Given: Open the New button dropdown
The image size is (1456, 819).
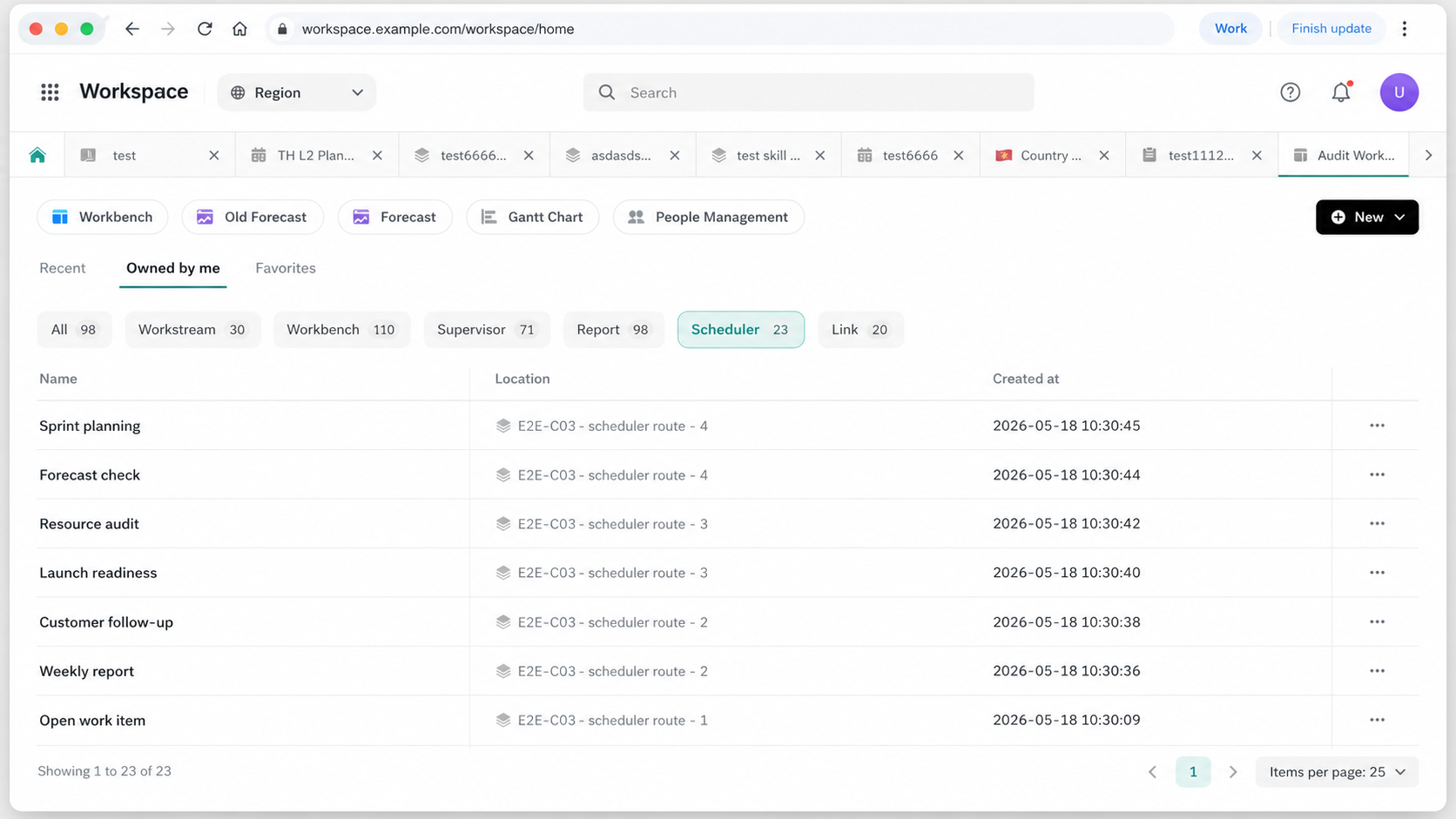Looking at the screenshot, I should 1366,217.
